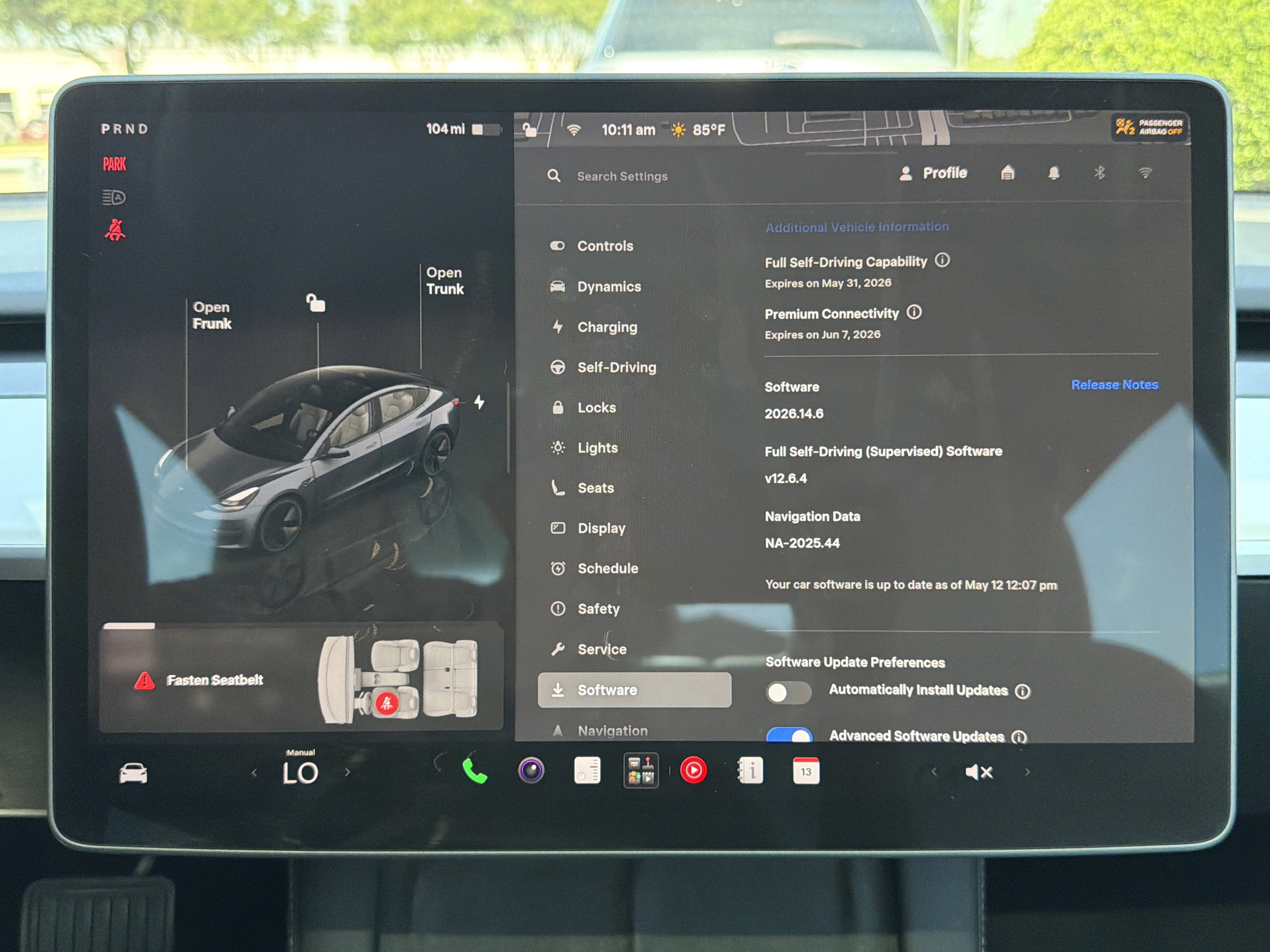The width and height of the screenshot is (1270, 952).
Task: Open the Toybox arcade app icon
Action: (641, 771)
